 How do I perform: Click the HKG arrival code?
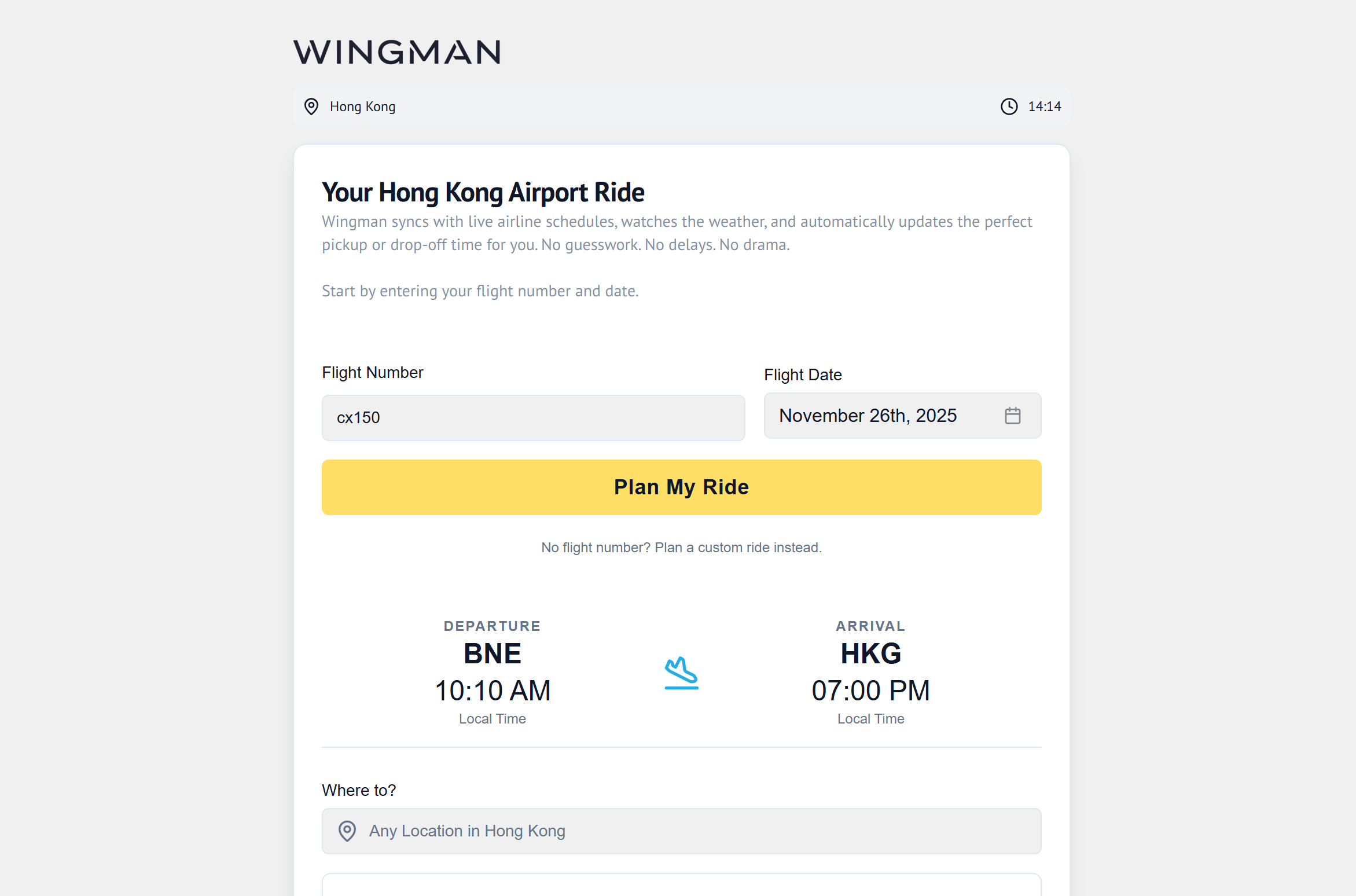870,653
